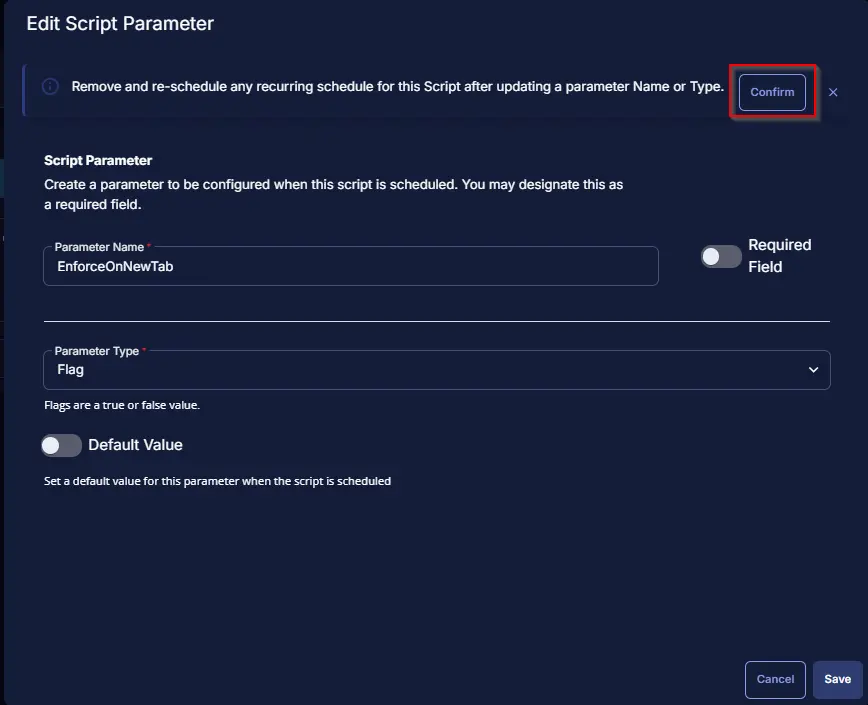Click the 'Edit Script Parameter' title
The height and width of the screenshot is (705, 868).
point(120,24)
